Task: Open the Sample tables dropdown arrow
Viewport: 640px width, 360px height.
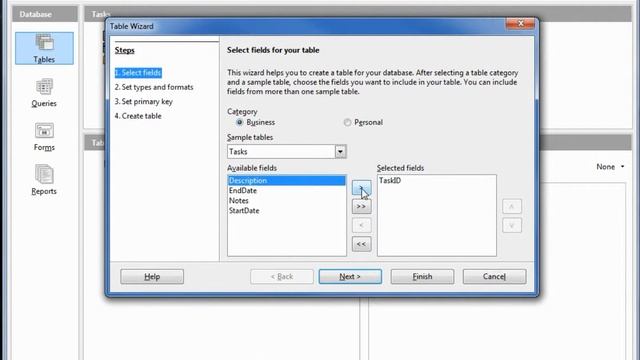Action: (340, 152)
